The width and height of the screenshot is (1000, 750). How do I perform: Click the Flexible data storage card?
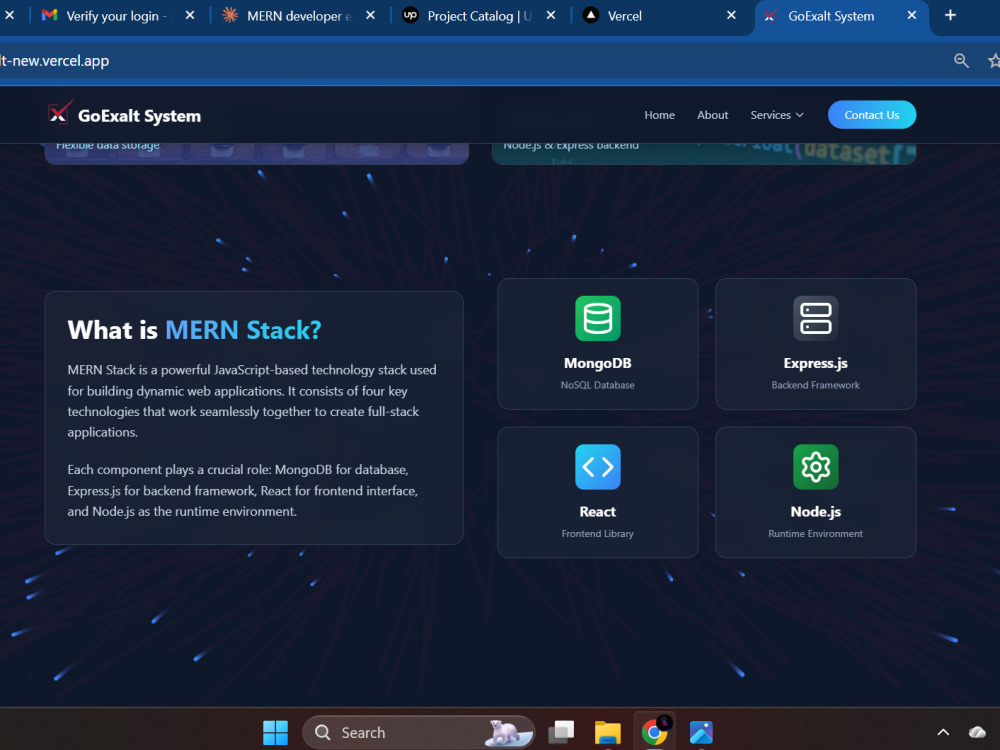[x=256, y=153]
